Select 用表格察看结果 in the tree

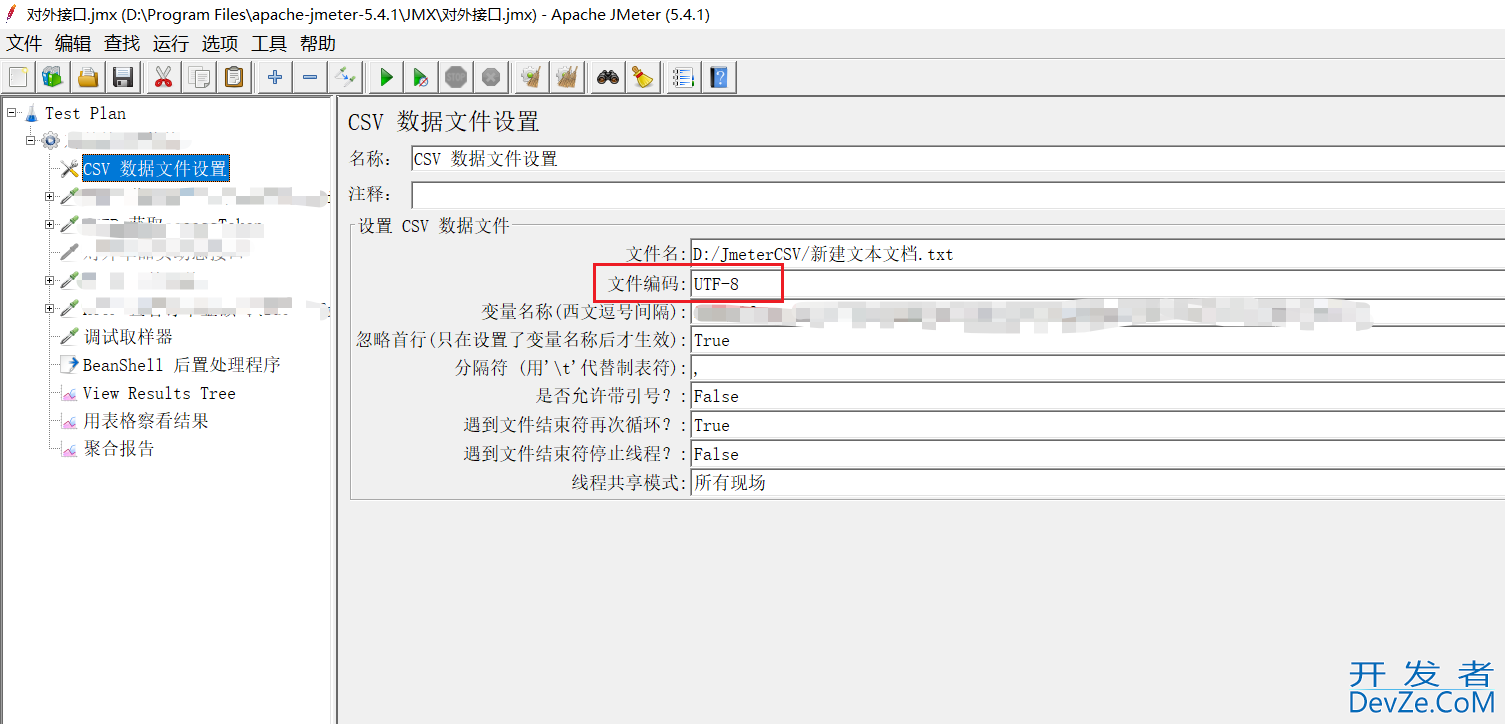[146, 421]
